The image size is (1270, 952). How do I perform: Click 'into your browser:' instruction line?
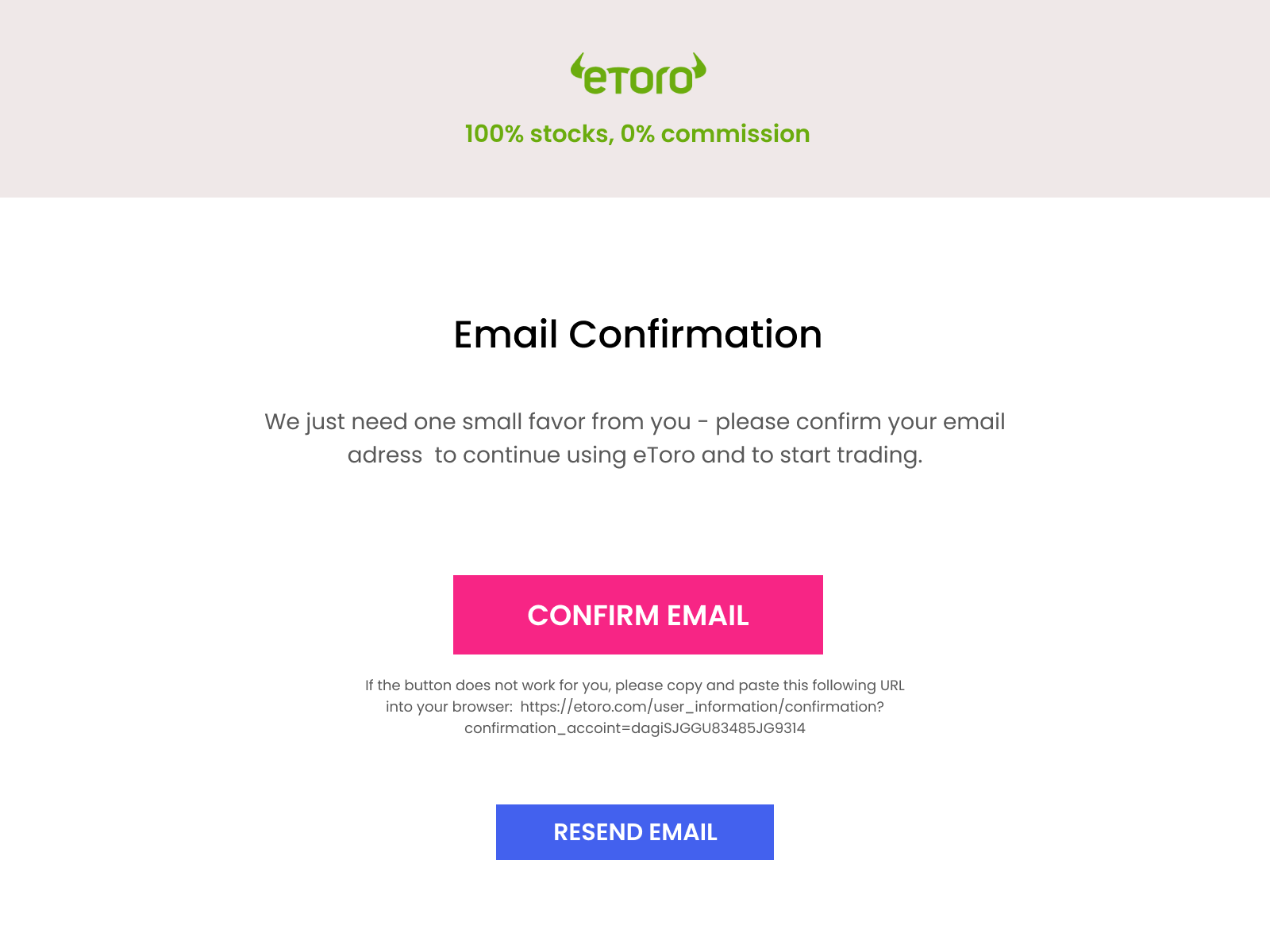pos(448,706)
